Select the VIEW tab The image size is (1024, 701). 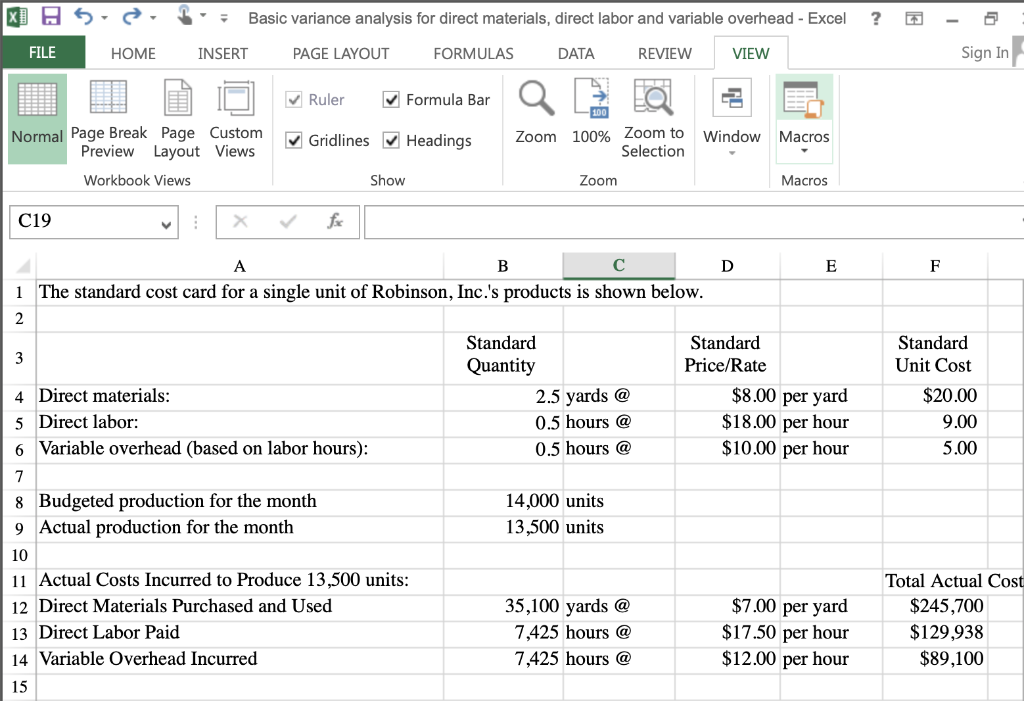pyautogui.click(x=751, y=54)
